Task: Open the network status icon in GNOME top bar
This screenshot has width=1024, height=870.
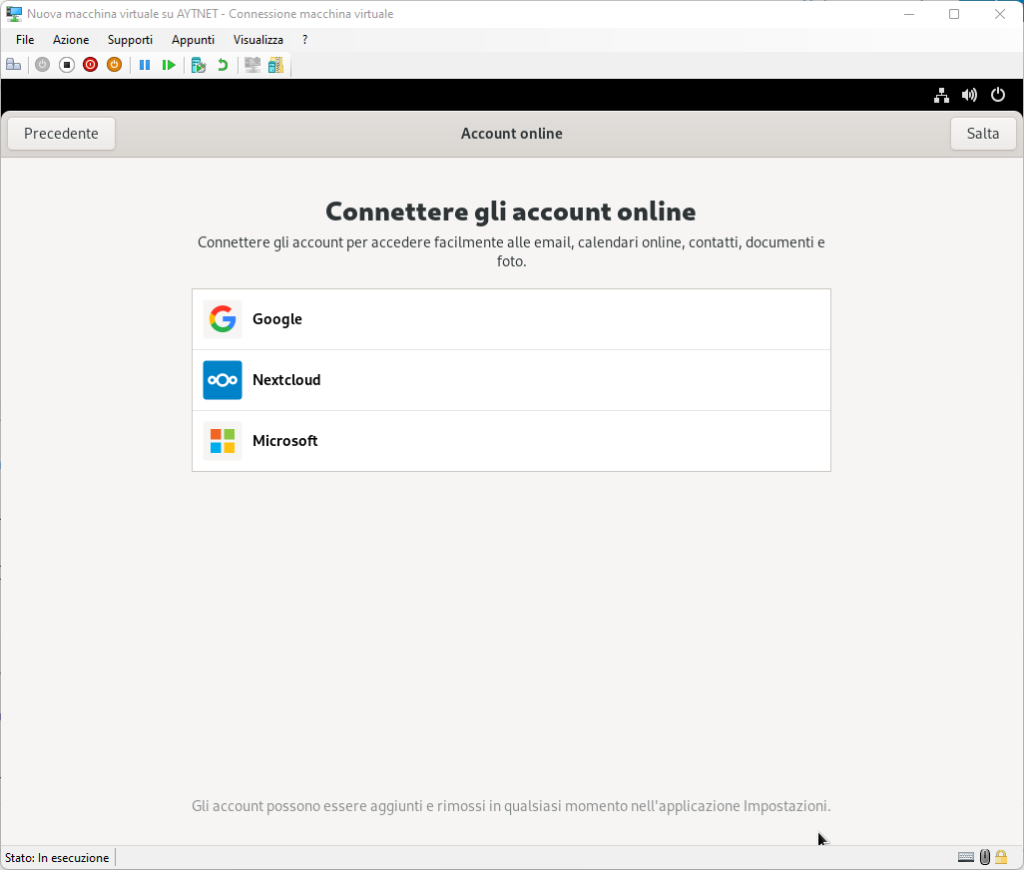Action: [x=941, y=95]
